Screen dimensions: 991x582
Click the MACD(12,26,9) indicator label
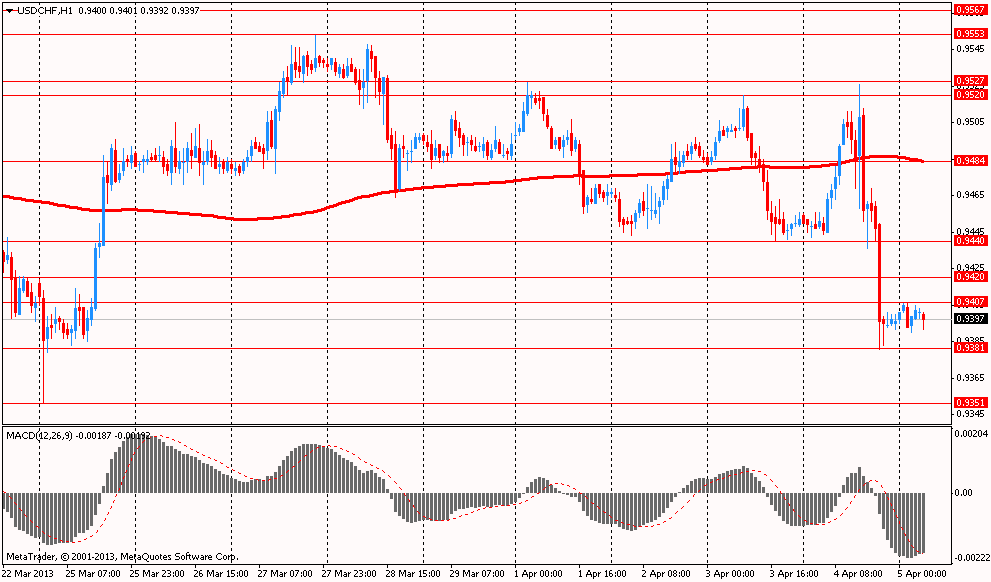click(39, 435)
